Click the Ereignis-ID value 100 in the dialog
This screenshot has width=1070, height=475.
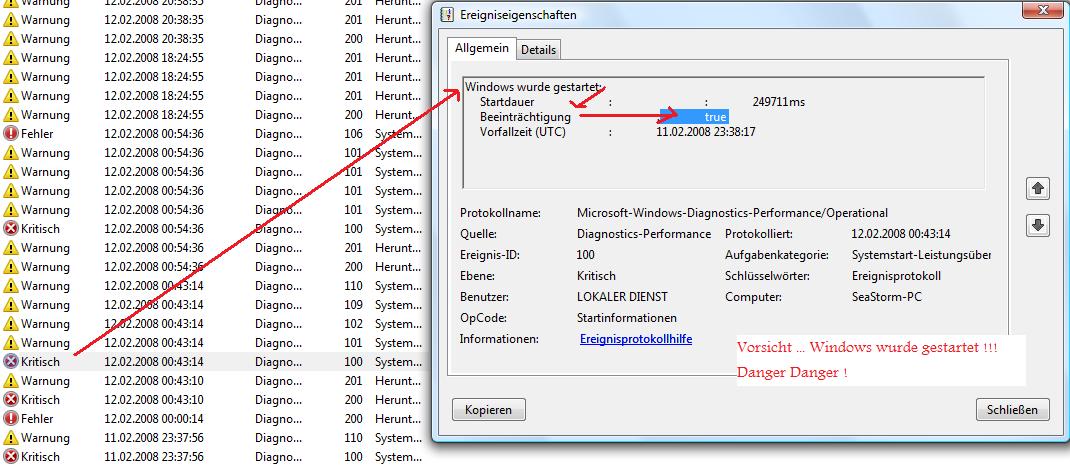click(585, 255)
